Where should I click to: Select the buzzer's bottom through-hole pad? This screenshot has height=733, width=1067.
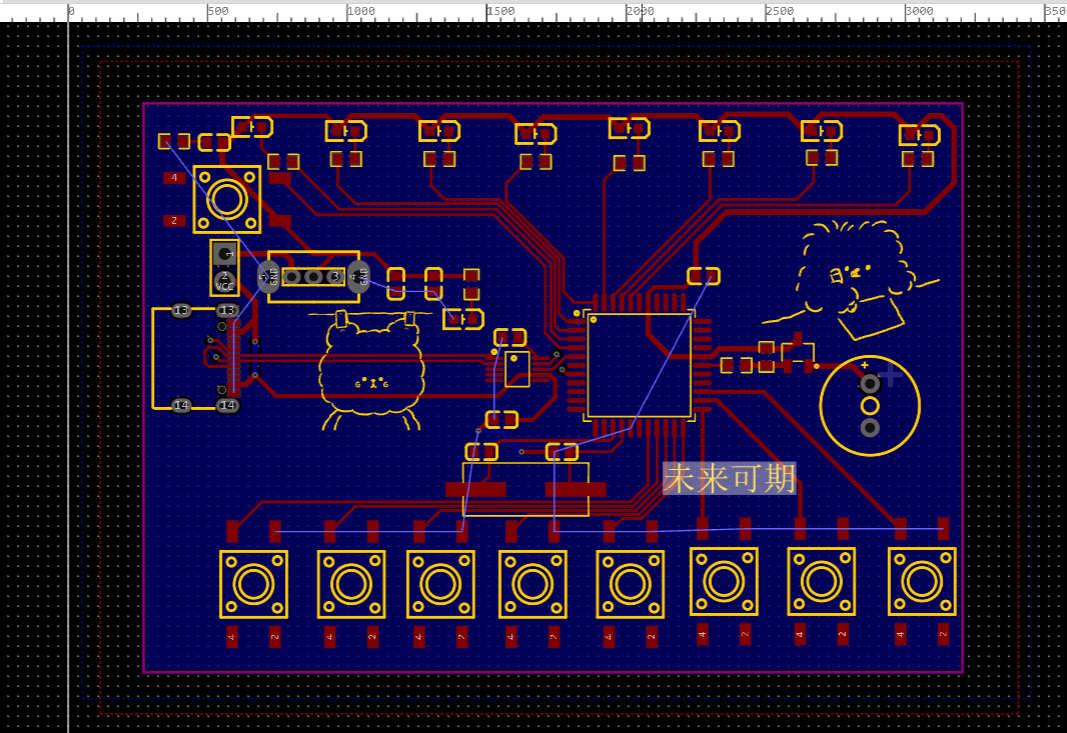pos(870,427)
